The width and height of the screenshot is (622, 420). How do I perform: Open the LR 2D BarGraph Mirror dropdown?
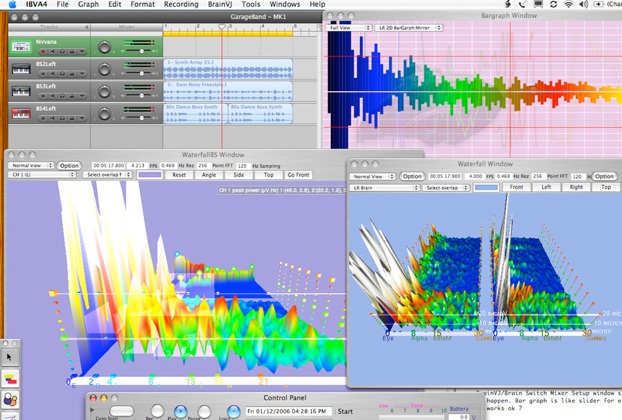409,28
